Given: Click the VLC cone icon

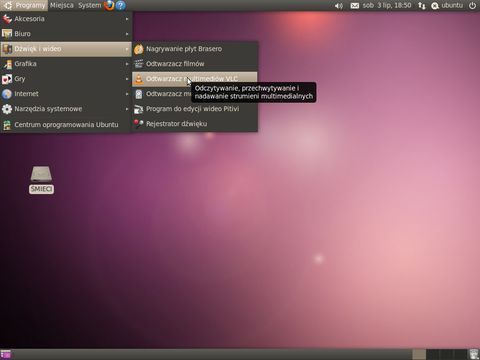Looking at the screenshot, I should tap(139, 79).
